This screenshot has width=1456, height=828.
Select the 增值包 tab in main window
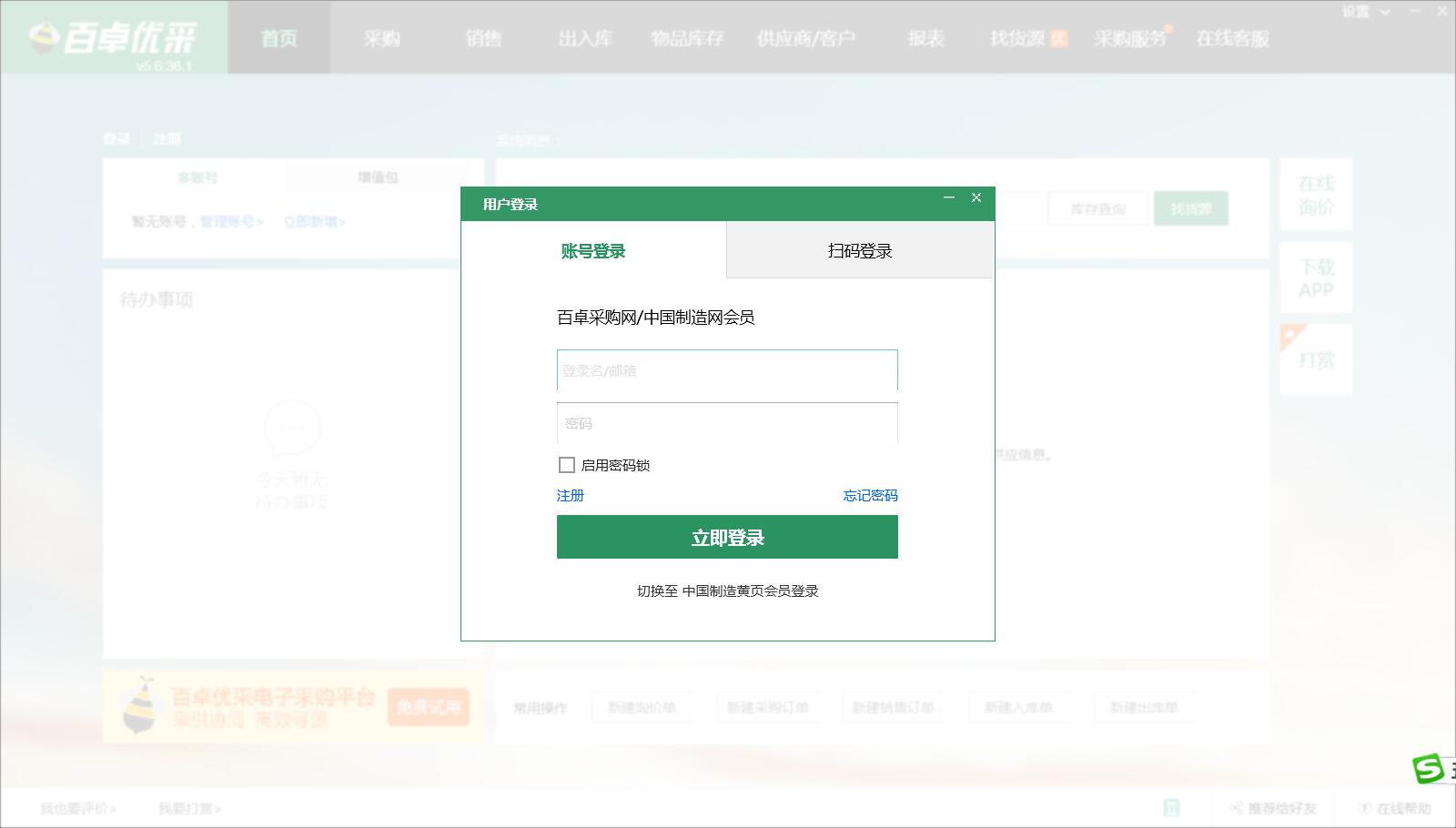coord(378,177)
